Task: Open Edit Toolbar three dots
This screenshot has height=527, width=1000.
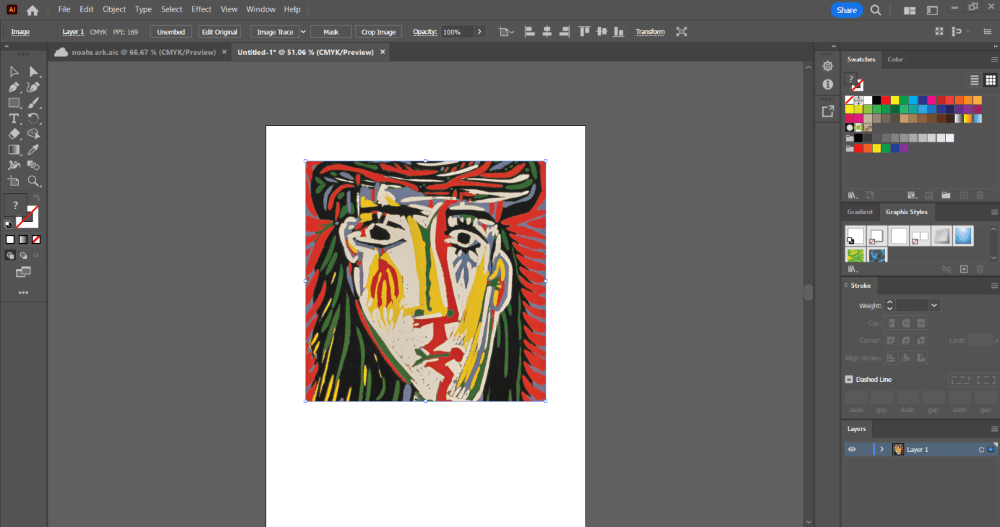Action: 23,293
